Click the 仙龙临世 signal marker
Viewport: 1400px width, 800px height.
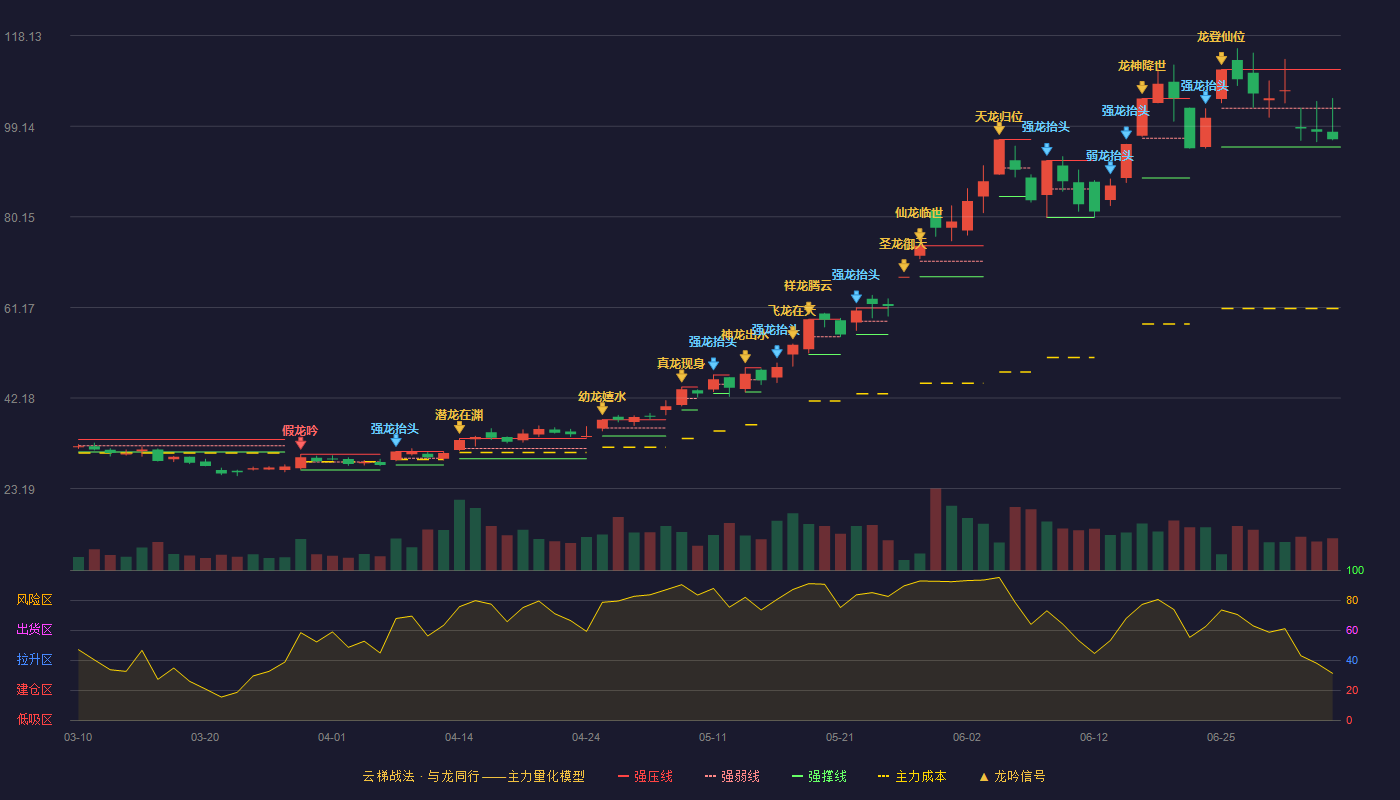click(919, 235)
